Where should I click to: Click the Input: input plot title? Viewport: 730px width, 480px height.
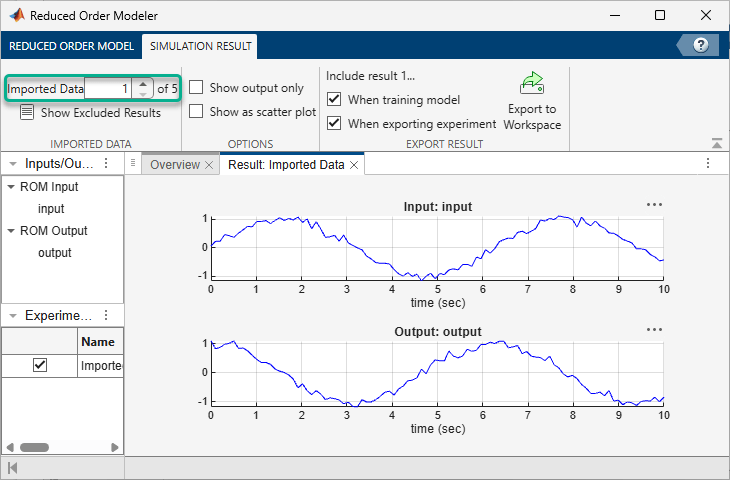(438, 207)
